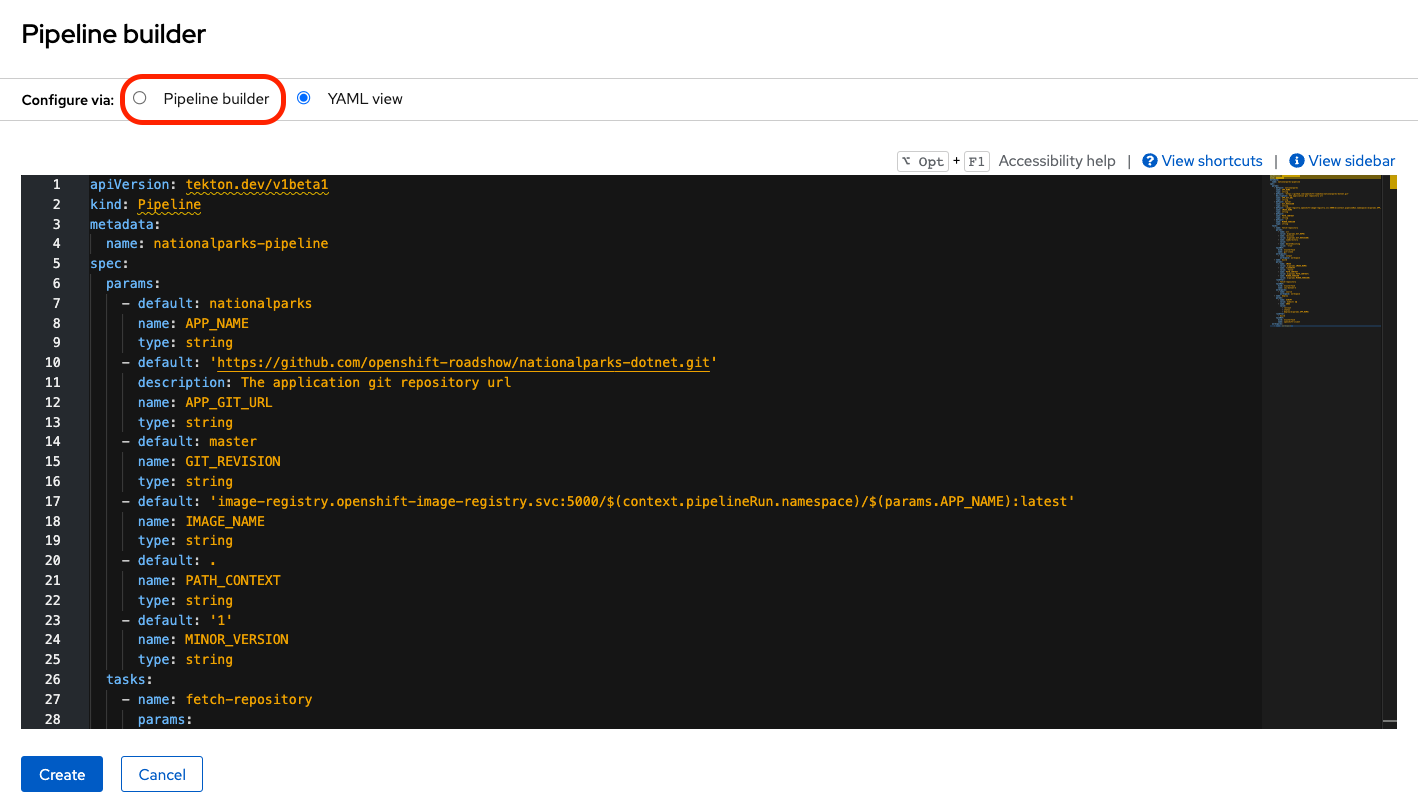Open the View shortcuts link
Screen dimensions: 1418x806
point(1212,161)
